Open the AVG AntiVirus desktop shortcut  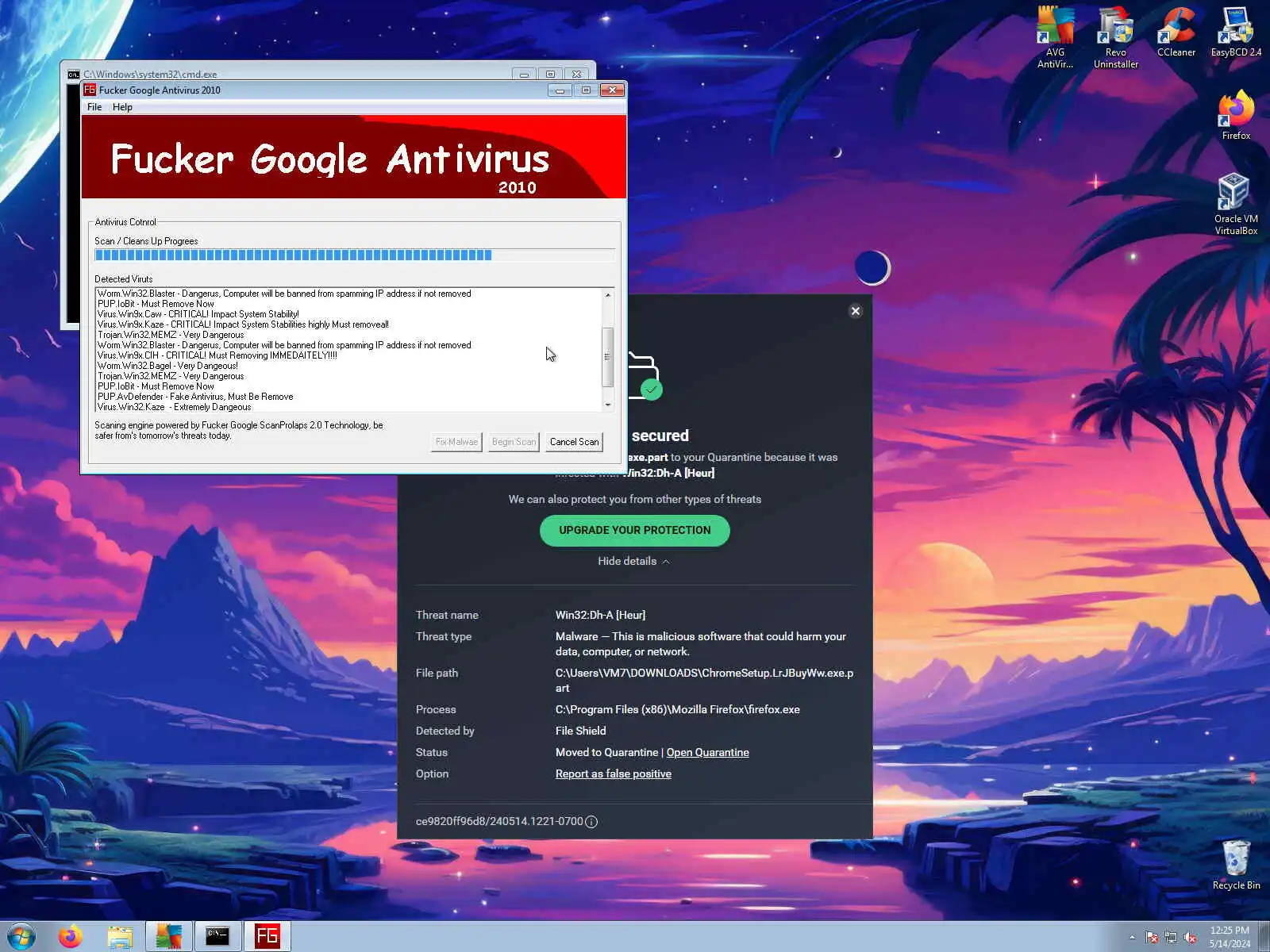(x=1055, y=37)
